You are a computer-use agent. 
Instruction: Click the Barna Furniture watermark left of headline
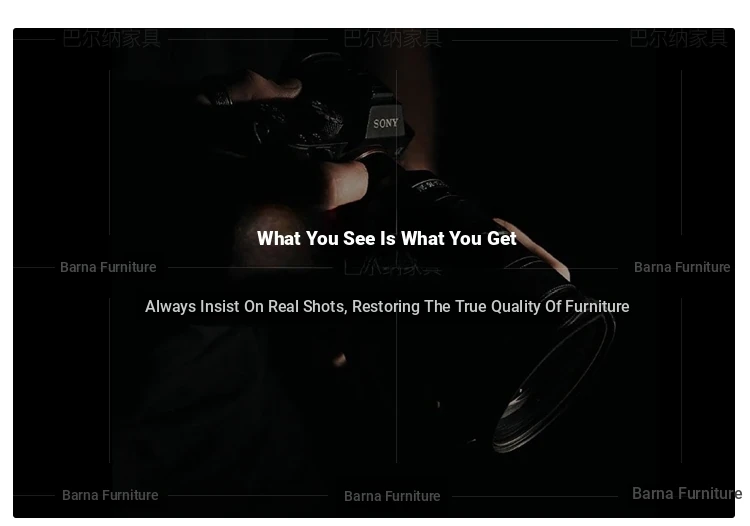coord(108,267)
